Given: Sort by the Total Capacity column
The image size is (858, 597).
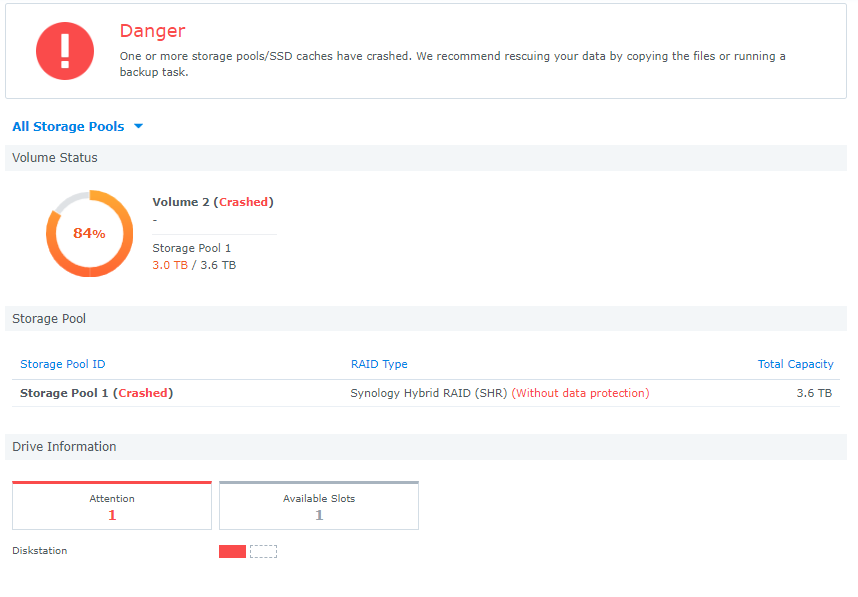Looking at the screenshot, I should [x=795, y=364].
